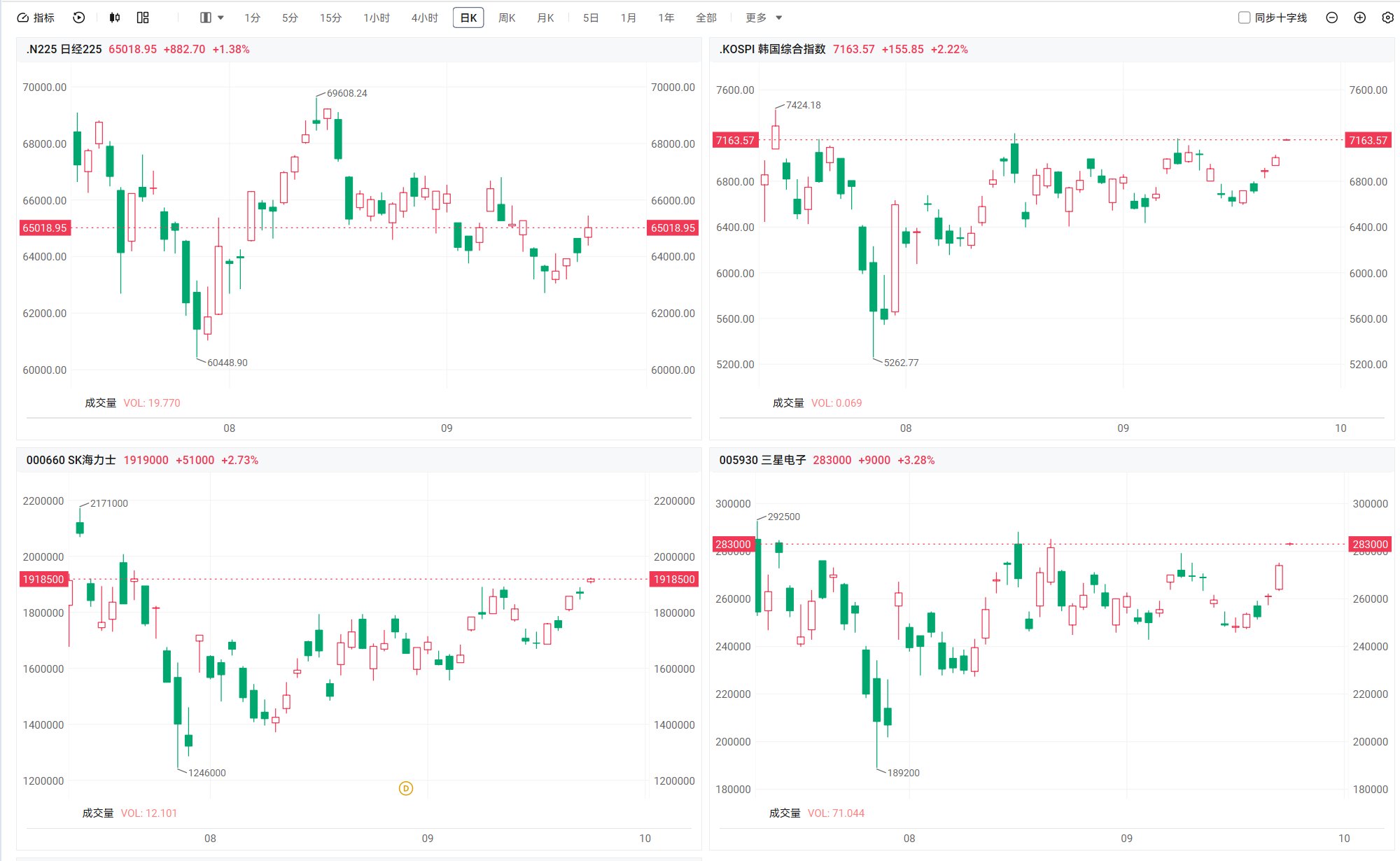1400x861 pixels.
Task: Switch to the 周K interval tab
Action: (x=507, y=17)
